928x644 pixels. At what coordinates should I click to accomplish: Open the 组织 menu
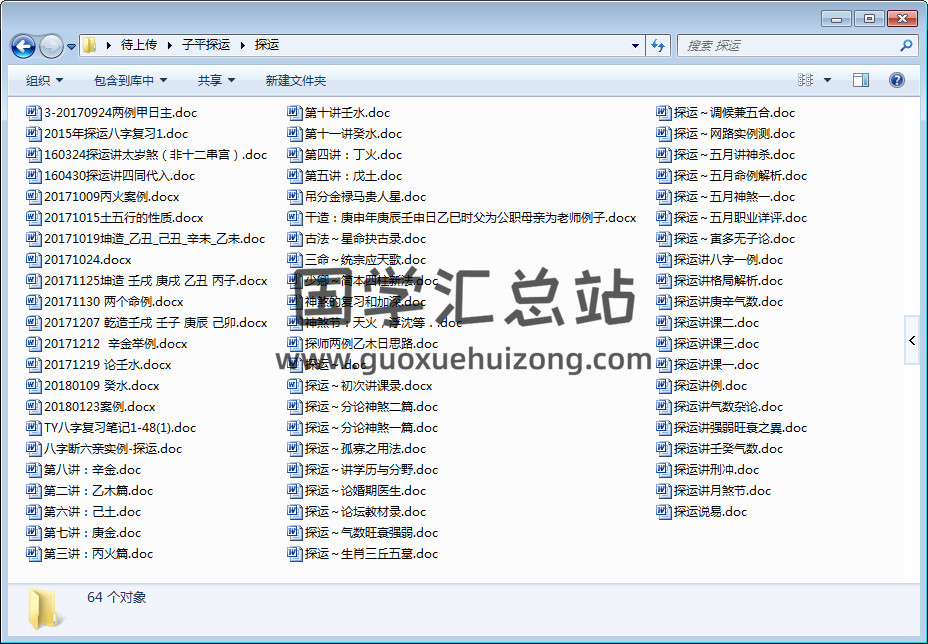tap(44, 80)
